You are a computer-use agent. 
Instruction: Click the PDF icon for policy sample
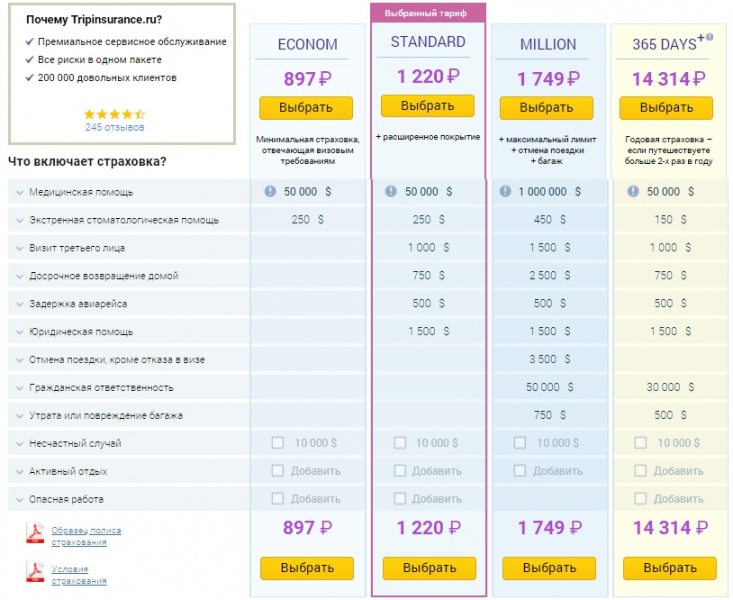35,534
